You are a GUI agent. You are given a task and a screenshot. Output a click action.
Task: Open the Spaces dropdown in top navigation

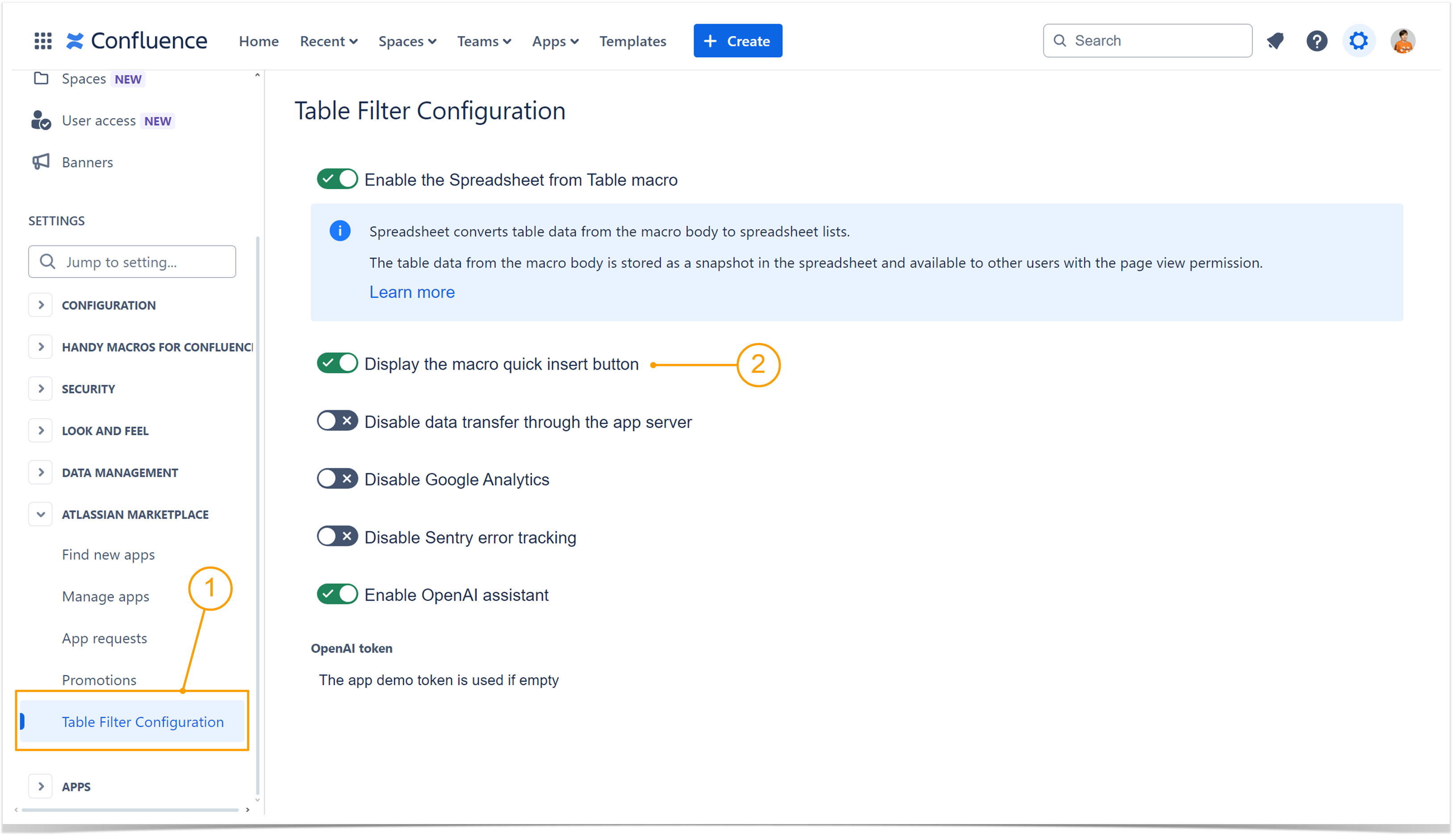pos(407,42)
